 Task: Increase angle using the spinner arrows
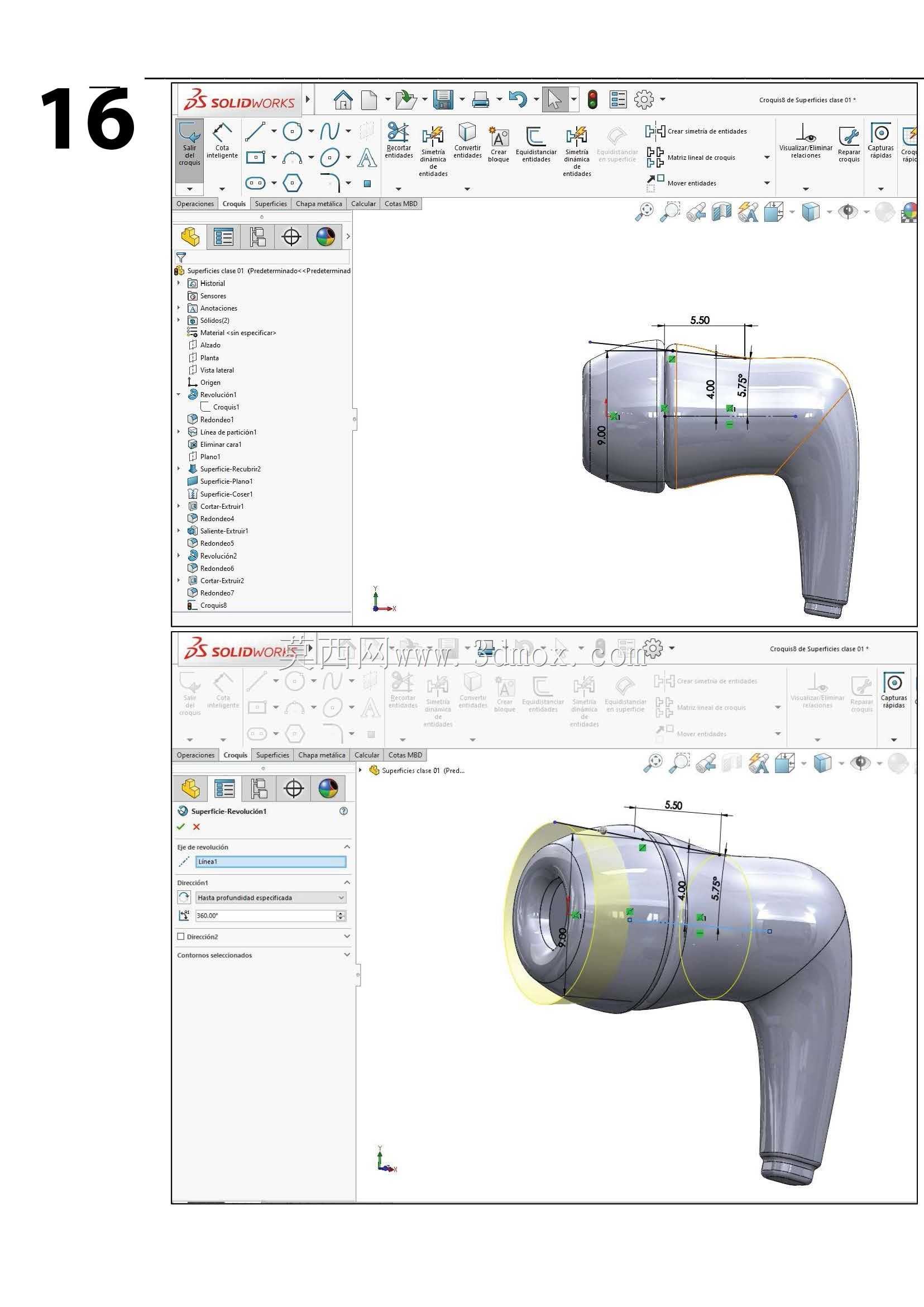tap(341, 913)
